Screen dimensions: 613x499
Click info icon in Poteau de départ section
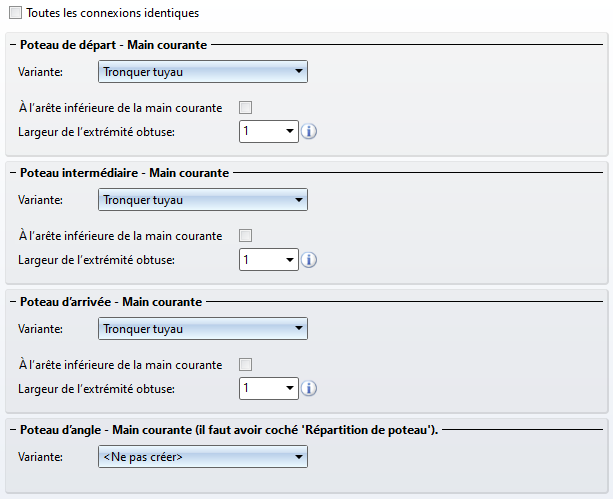(x=309, y=132)
